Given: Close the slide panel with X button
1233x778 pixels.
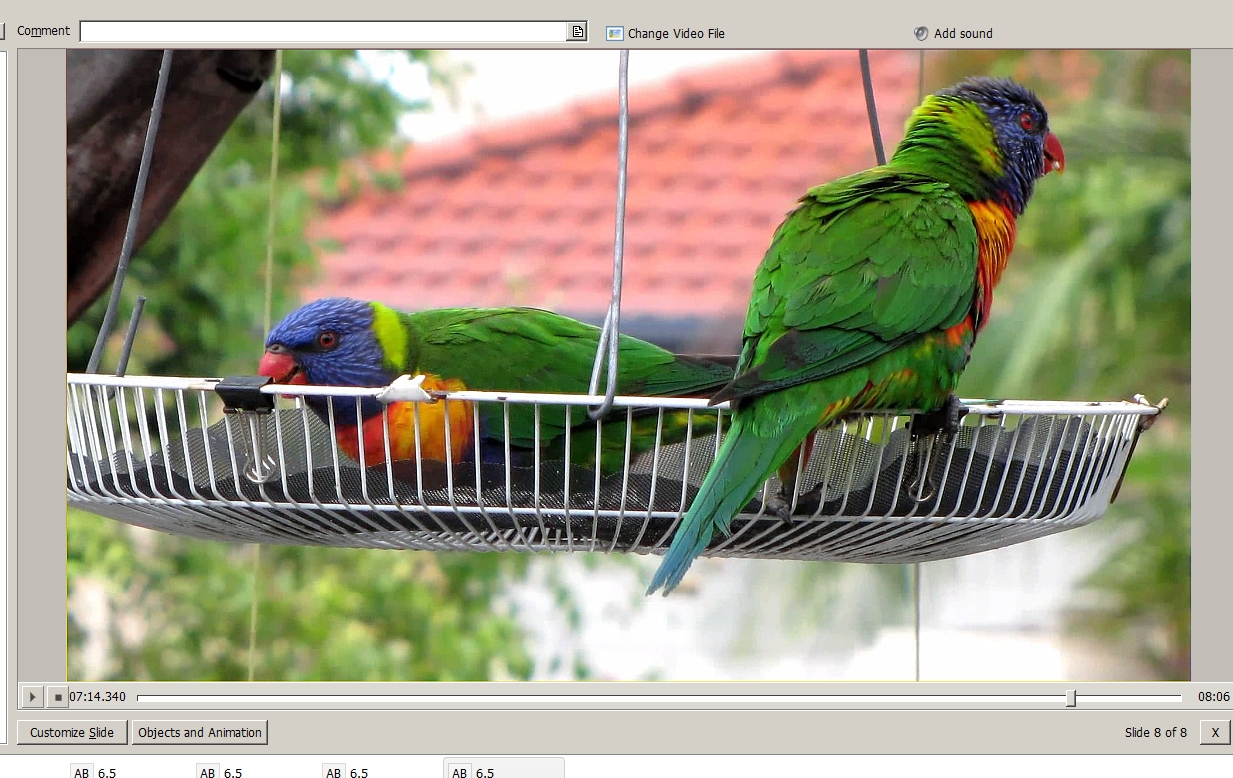Looking at the screenshot, I should pyautogui.click(x=1215, y=733).
